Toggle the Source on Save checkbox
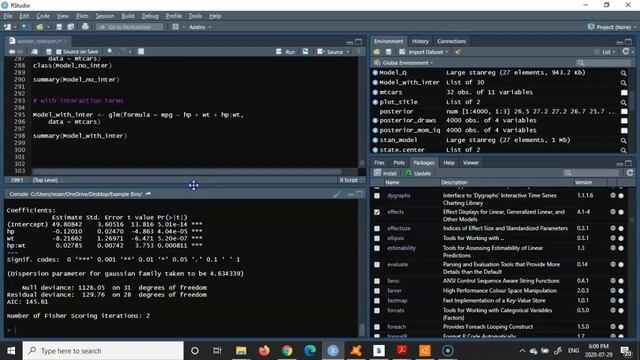This screenshot has width=640, height=360. (58, 52)
